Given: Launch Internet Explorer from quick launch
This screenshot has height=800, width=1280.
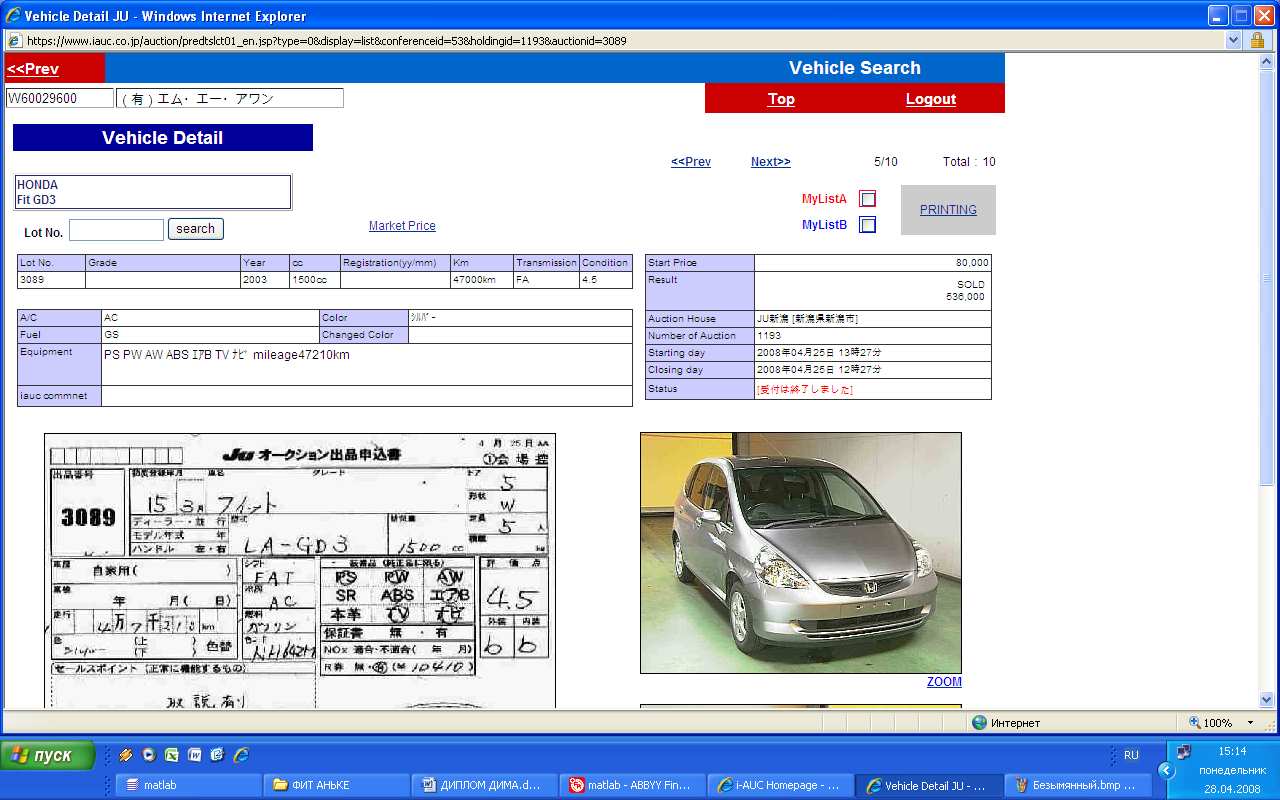Looking at the screenshot, I should [x=240, y=756].
